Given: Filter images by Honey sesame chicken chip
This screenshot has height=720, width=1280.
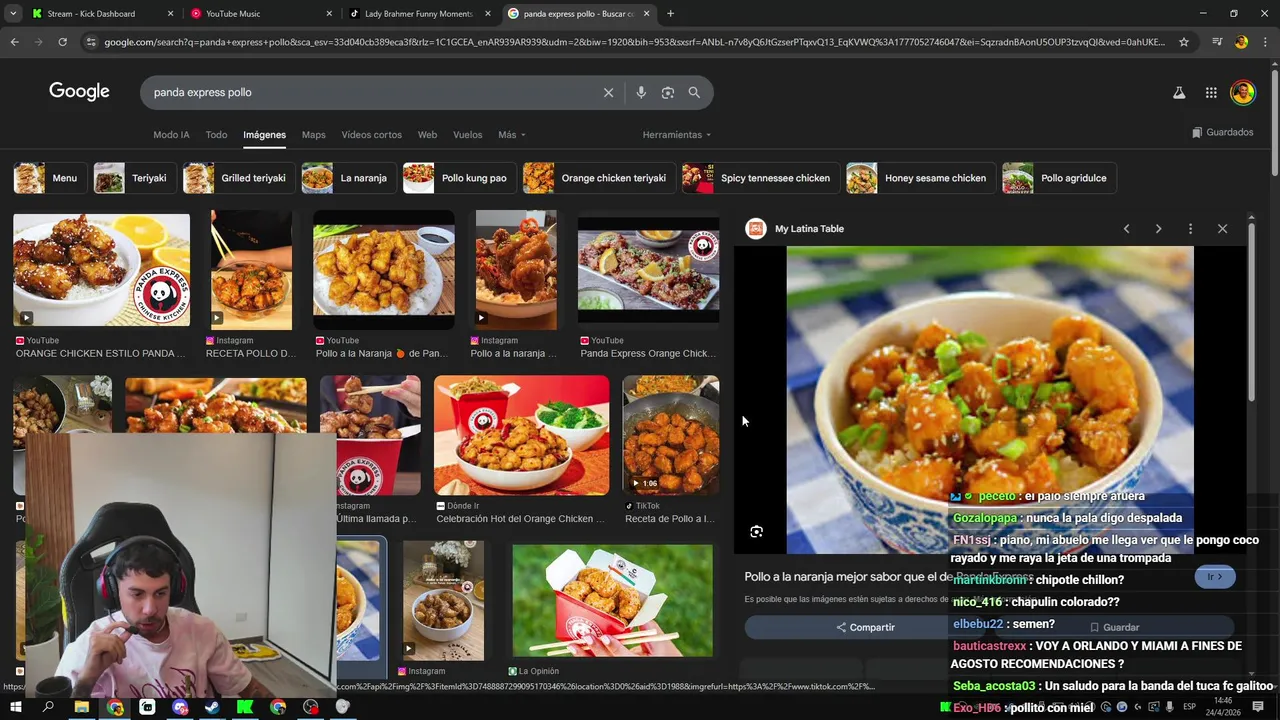Looking at the screenshot, I should (920, 178).
